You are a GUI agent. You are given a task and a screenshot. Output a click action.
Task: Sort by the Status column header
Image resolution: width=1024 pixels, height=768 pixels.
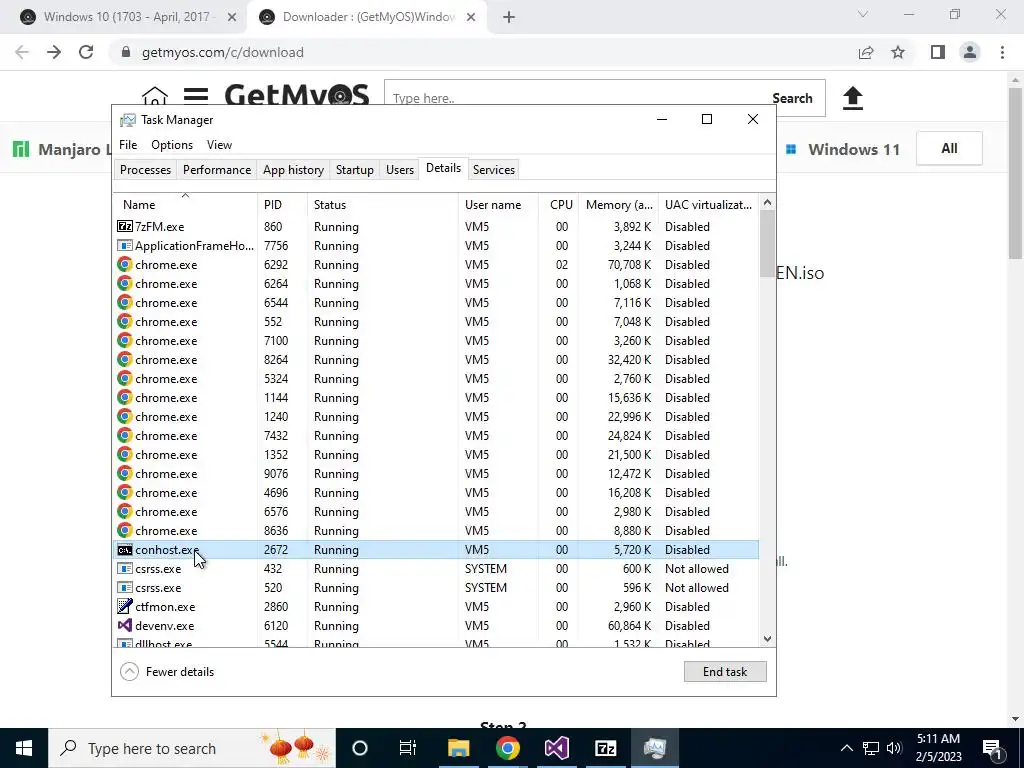click(383, 204)
